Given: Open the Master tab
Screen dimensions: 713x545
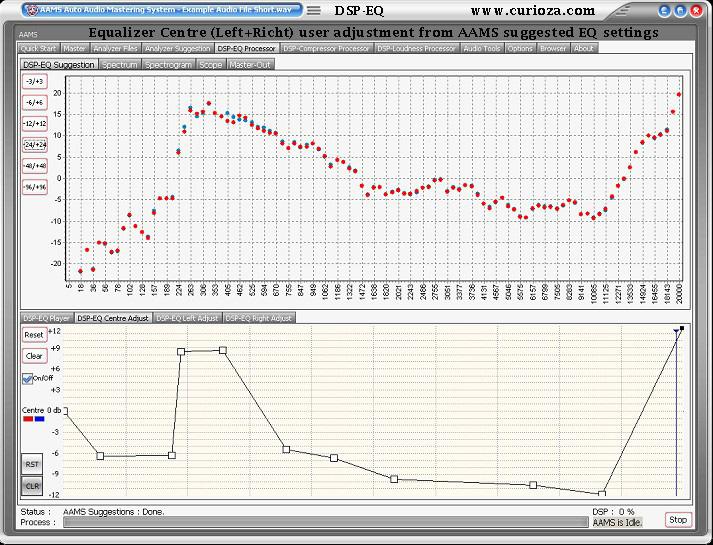Looking at the screenshot, I should pos(75,48).
